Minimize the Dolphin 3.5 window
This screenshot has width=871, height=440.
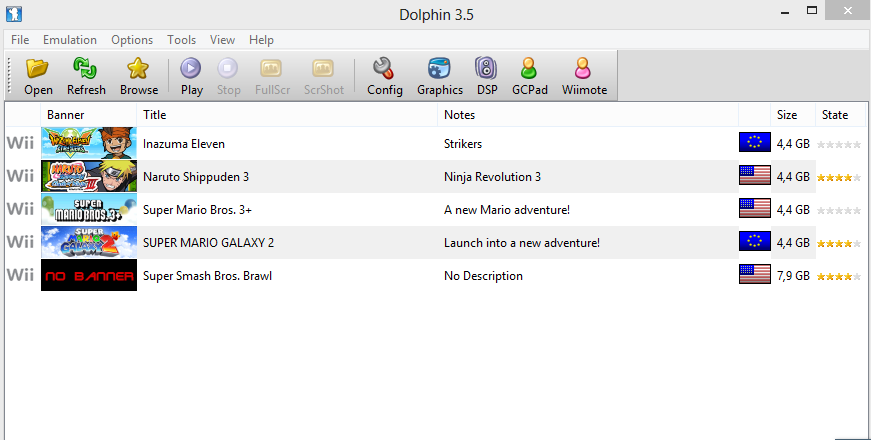(785, 12)
